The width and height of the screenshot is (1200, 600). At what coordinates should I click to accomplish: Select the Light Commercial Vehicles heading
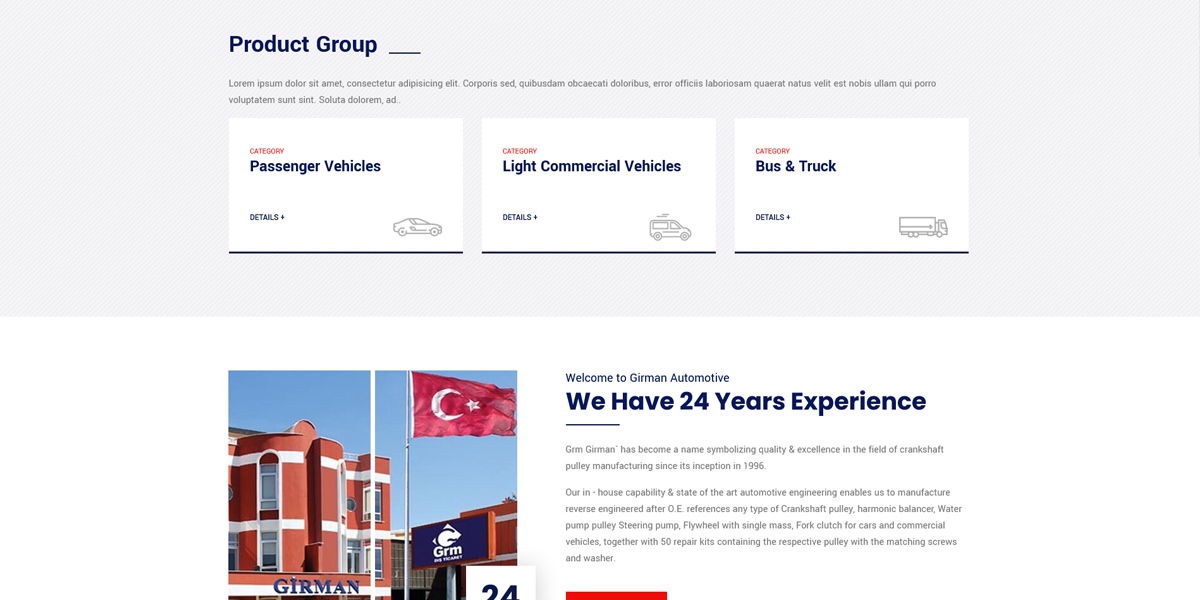click(x=592, y=166)
